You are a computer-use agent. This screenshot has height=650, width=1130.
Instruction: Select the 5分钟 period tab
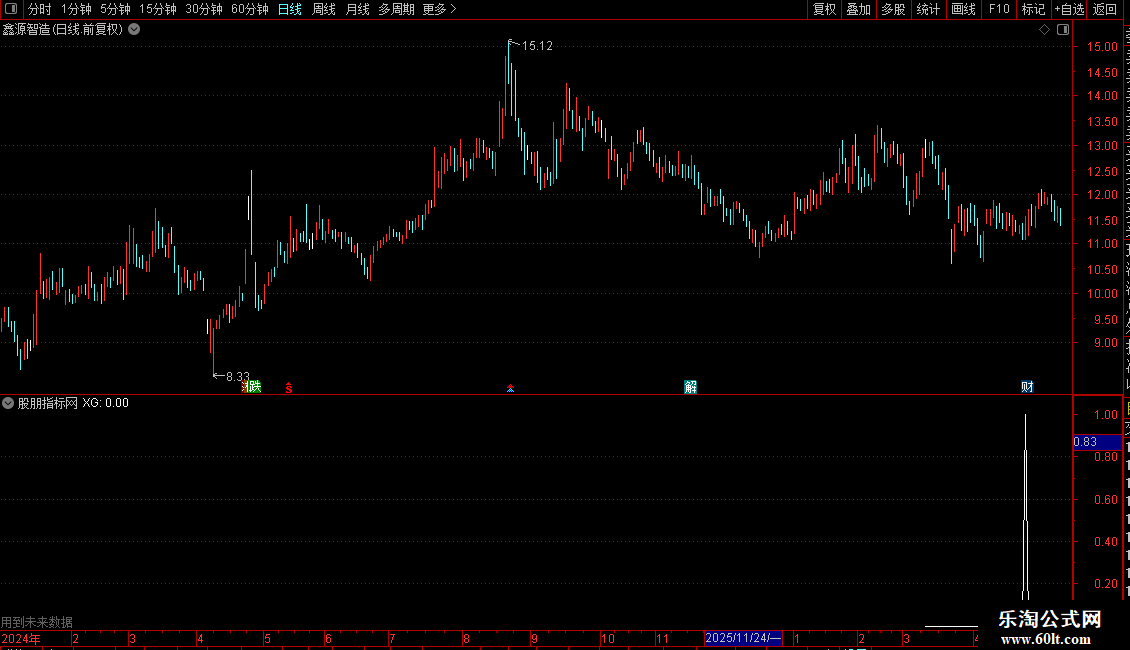pos(115,9)
